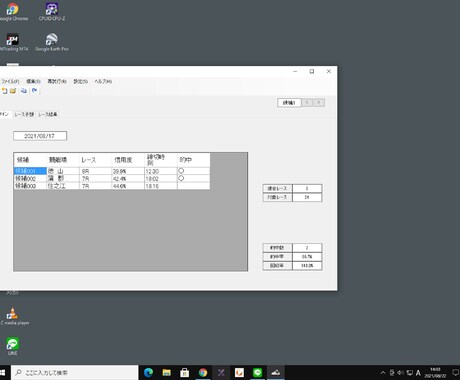Image resolution: width=460 pixels, height=380 pixels.
Task: Click the 143.2% recovery rate value
Action: 307,266
